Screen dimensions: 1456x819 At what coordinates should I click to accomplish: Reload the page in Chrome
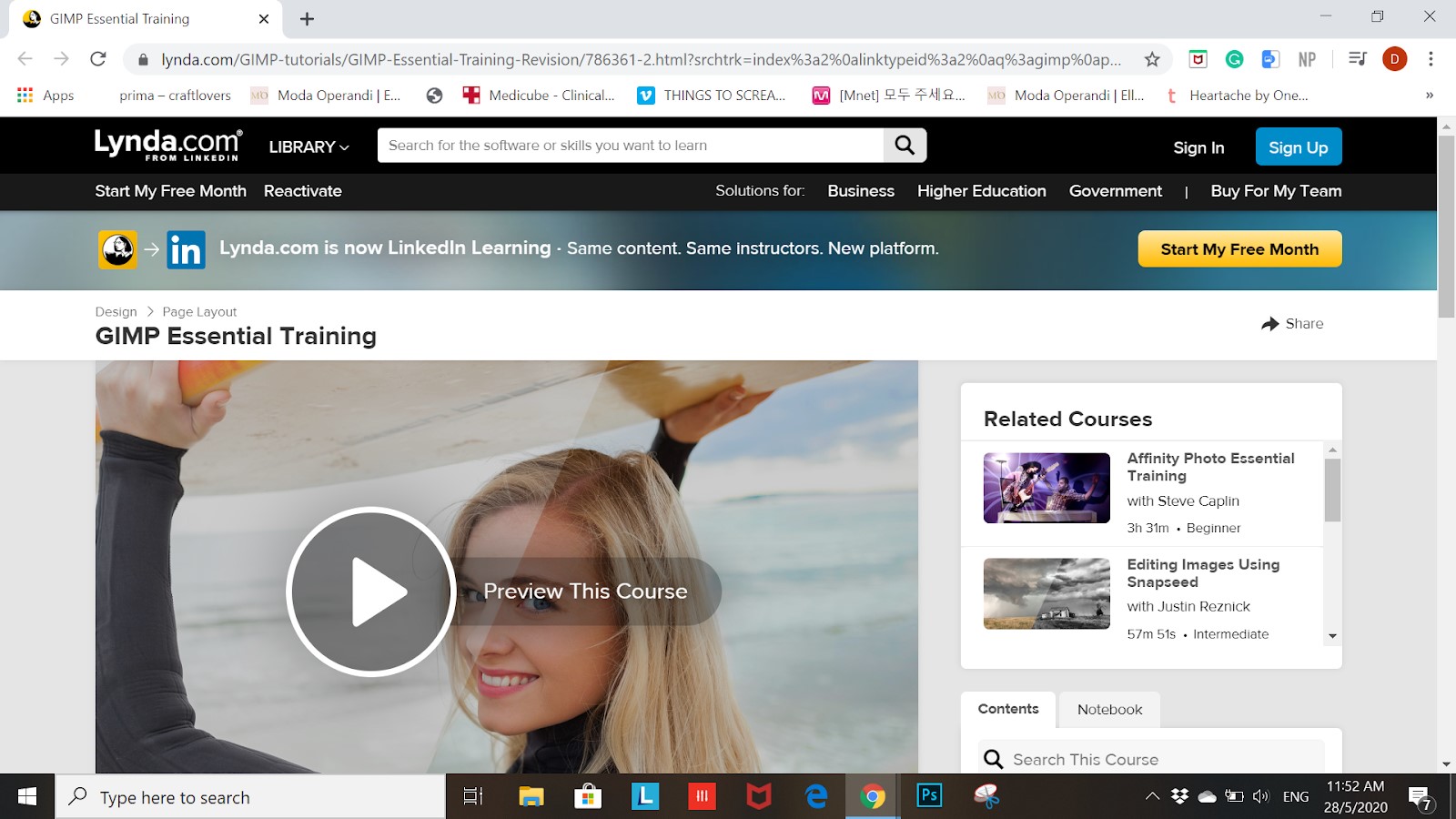(x=98, y=59)
